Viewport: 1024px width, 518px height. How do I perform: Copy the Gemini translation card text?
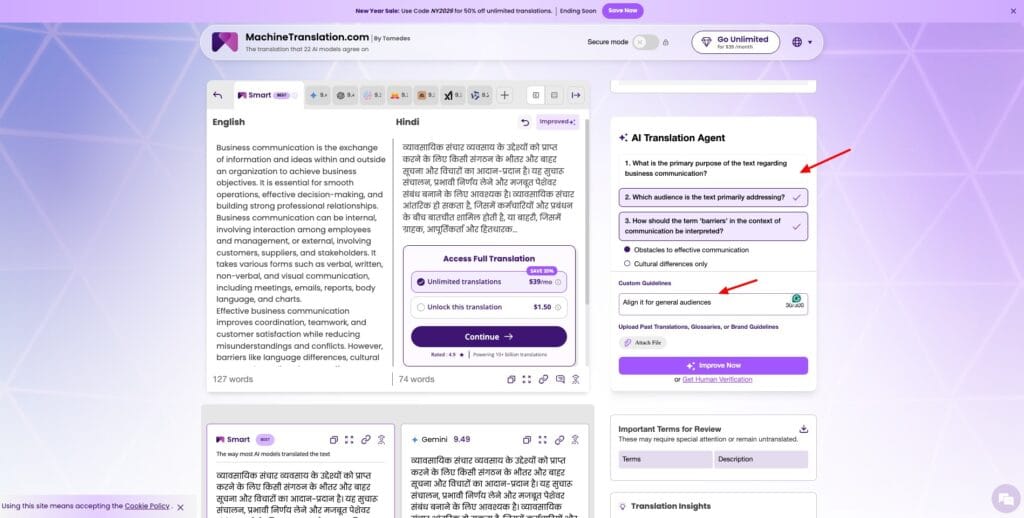(527, 440)
